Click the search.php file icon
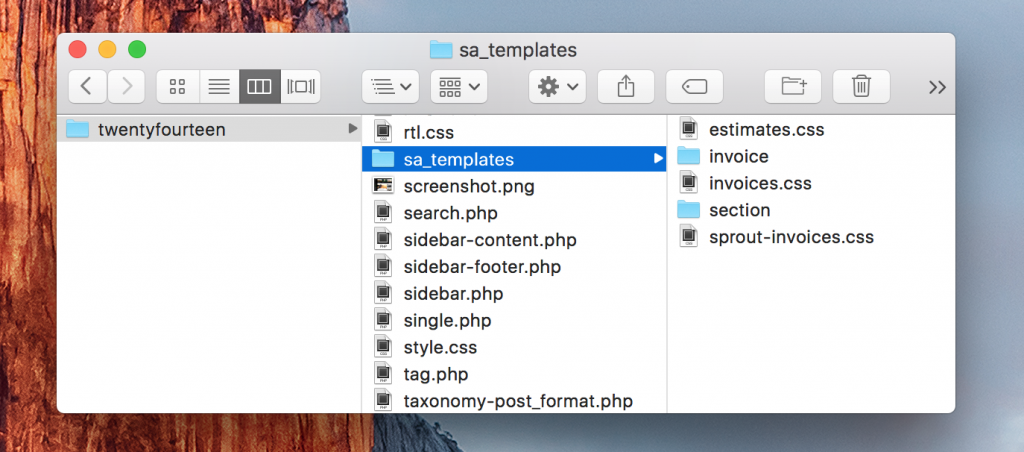Screen dimensions: 1024x452 [x=383, y=212]
